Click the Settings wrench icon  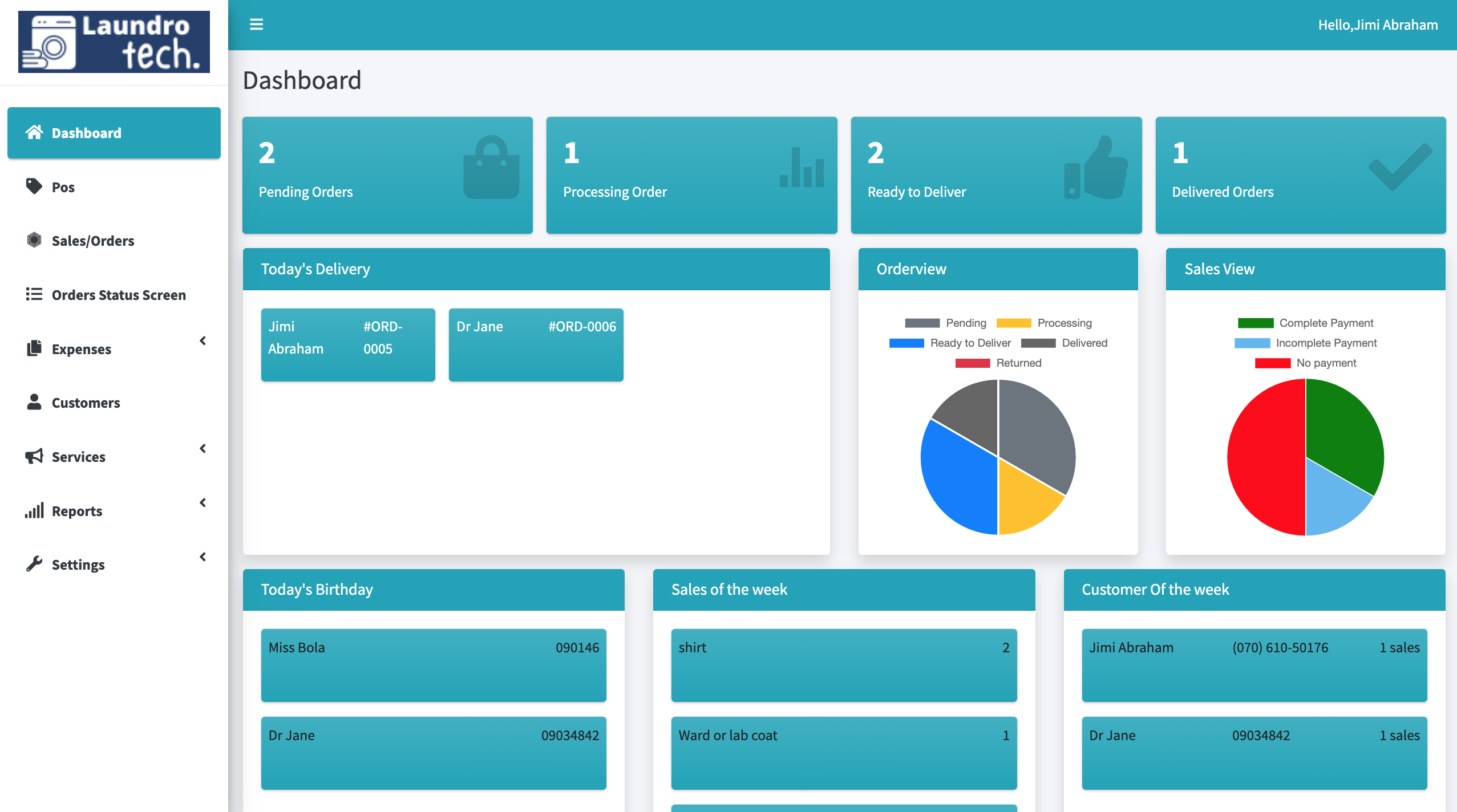[x=34, y=564]
